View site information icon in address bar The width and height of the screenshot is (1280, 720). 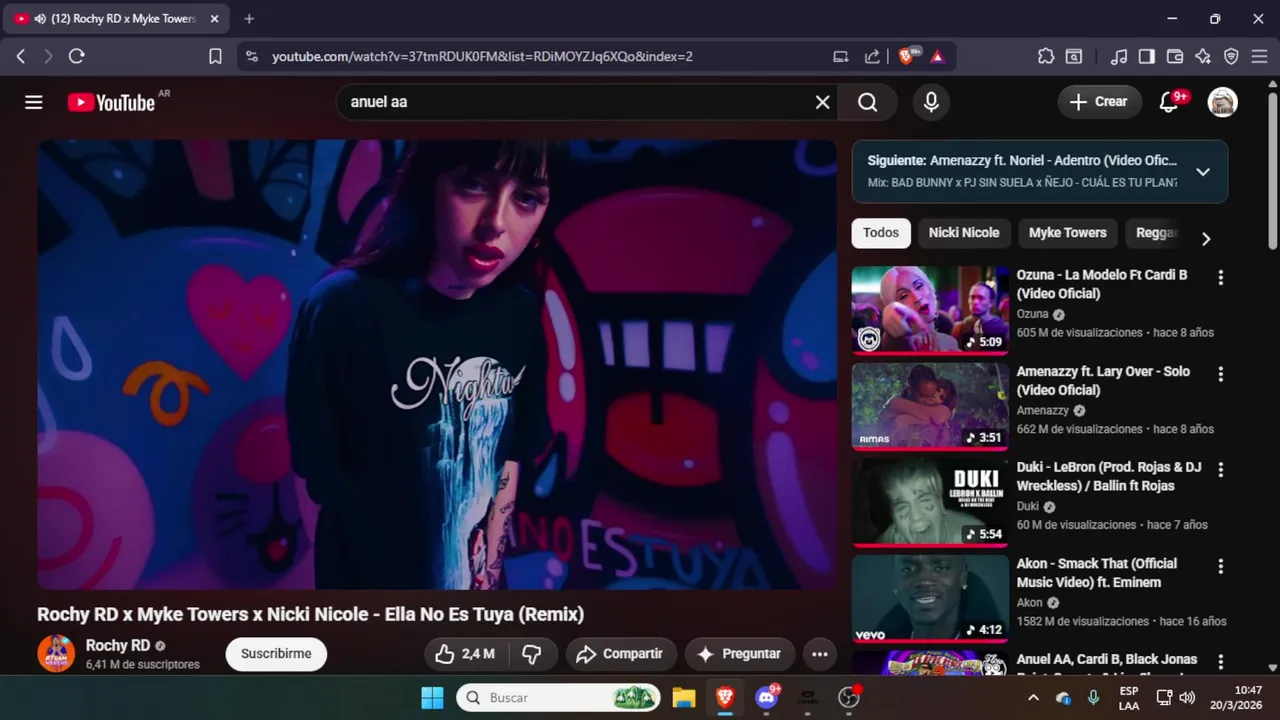[251, 57]
